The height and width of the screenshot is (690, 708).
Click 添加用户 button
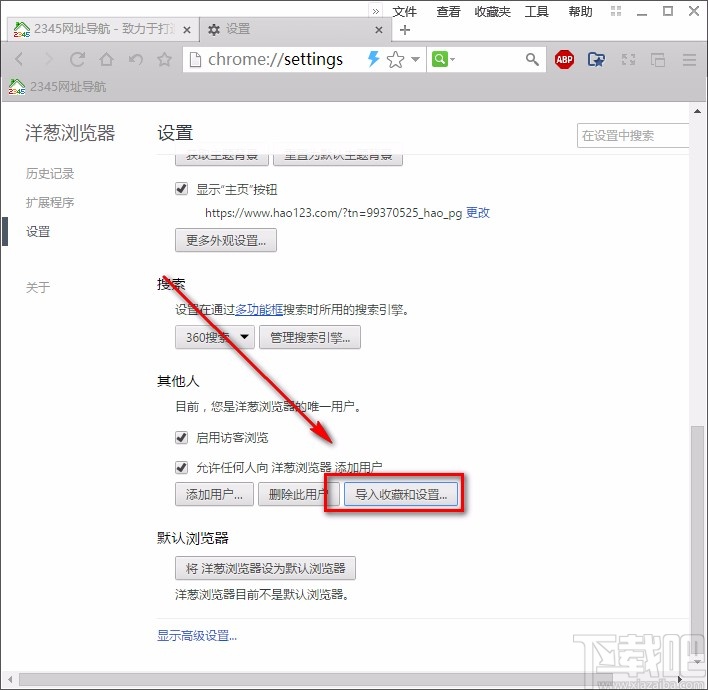(x=214, y=494)
